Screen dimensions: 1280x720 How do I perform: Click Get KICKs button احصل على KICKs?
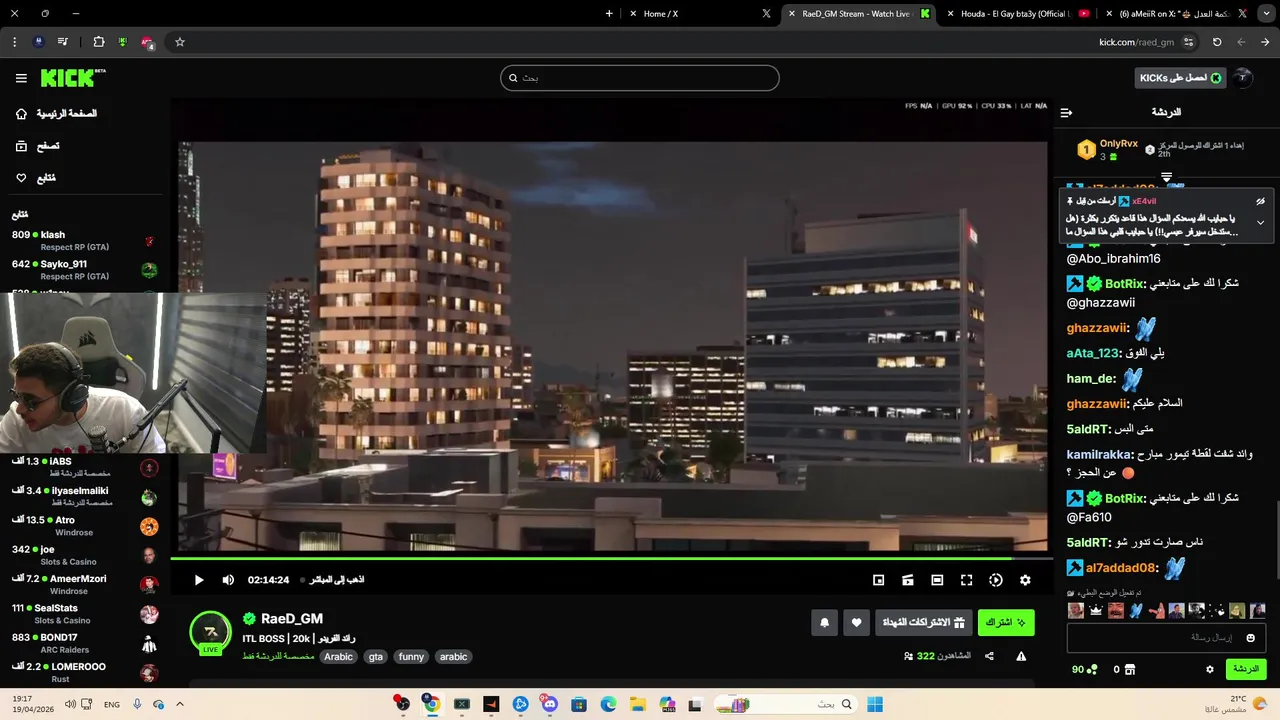[1181, 78]
